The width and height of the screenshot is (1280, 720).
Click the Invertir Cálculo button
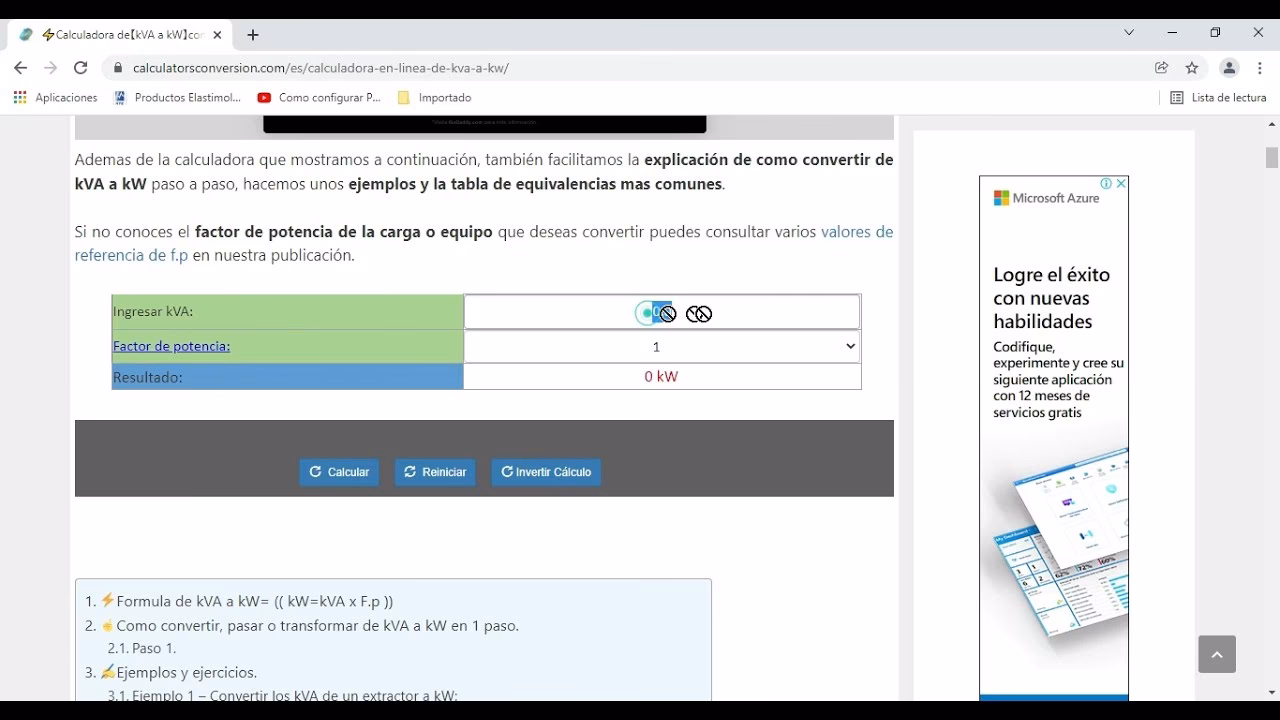pos(546,471)
